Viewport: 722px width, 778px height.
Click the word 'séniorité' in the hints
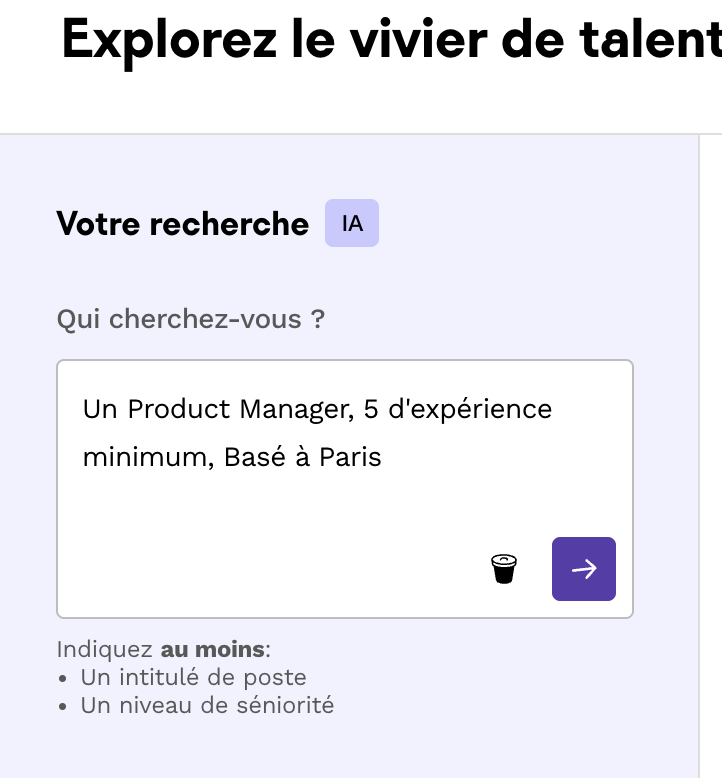click(x=288, y=705)
